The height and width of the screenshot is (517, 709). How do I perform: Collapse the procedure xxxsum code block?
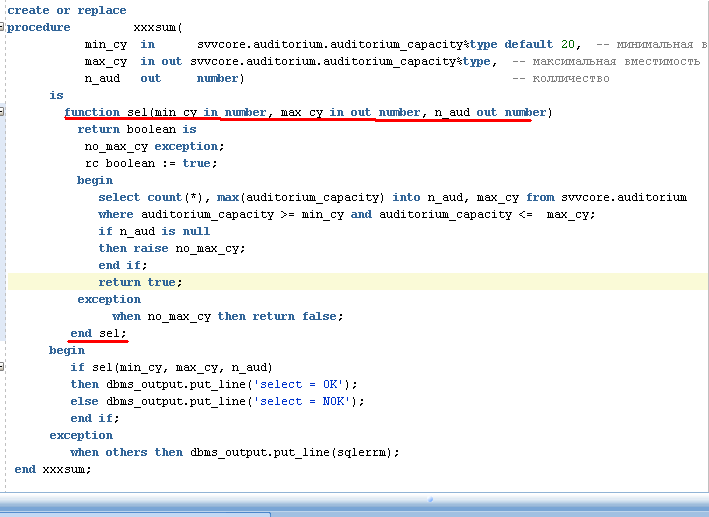(x=2, y=27)
